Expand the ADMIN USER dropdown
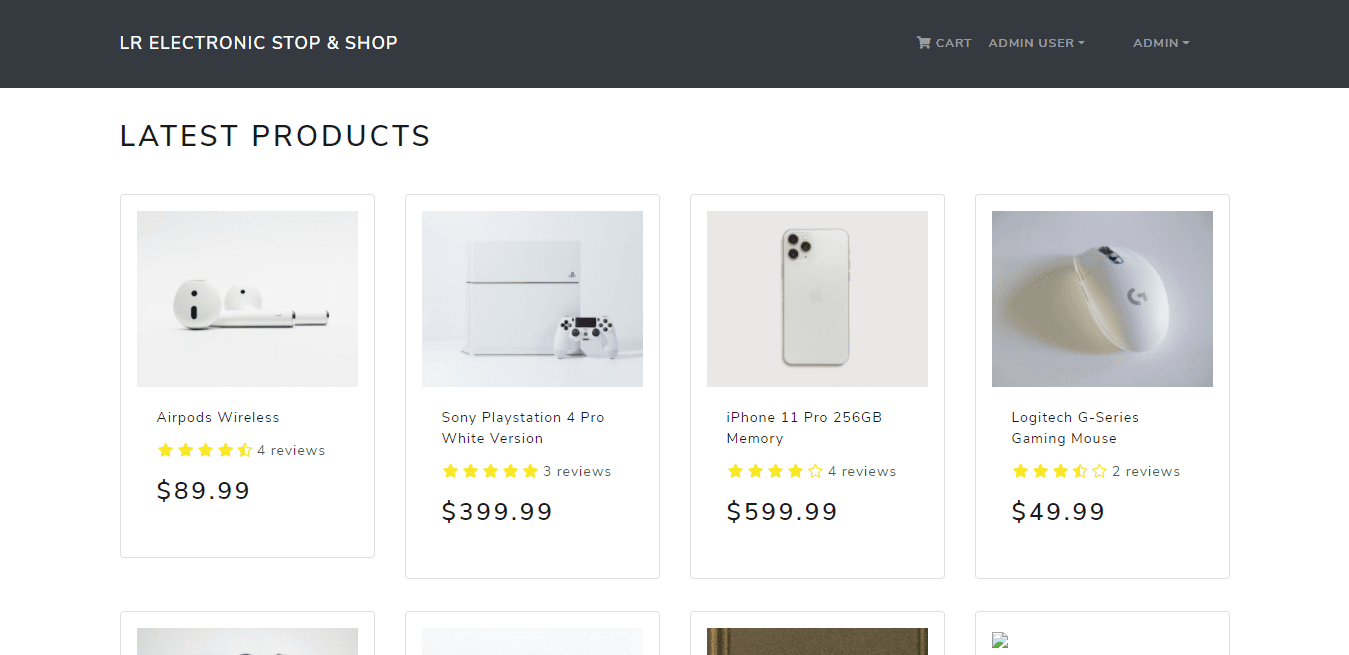1349x655 pixels. click(x=1036, y=42)
